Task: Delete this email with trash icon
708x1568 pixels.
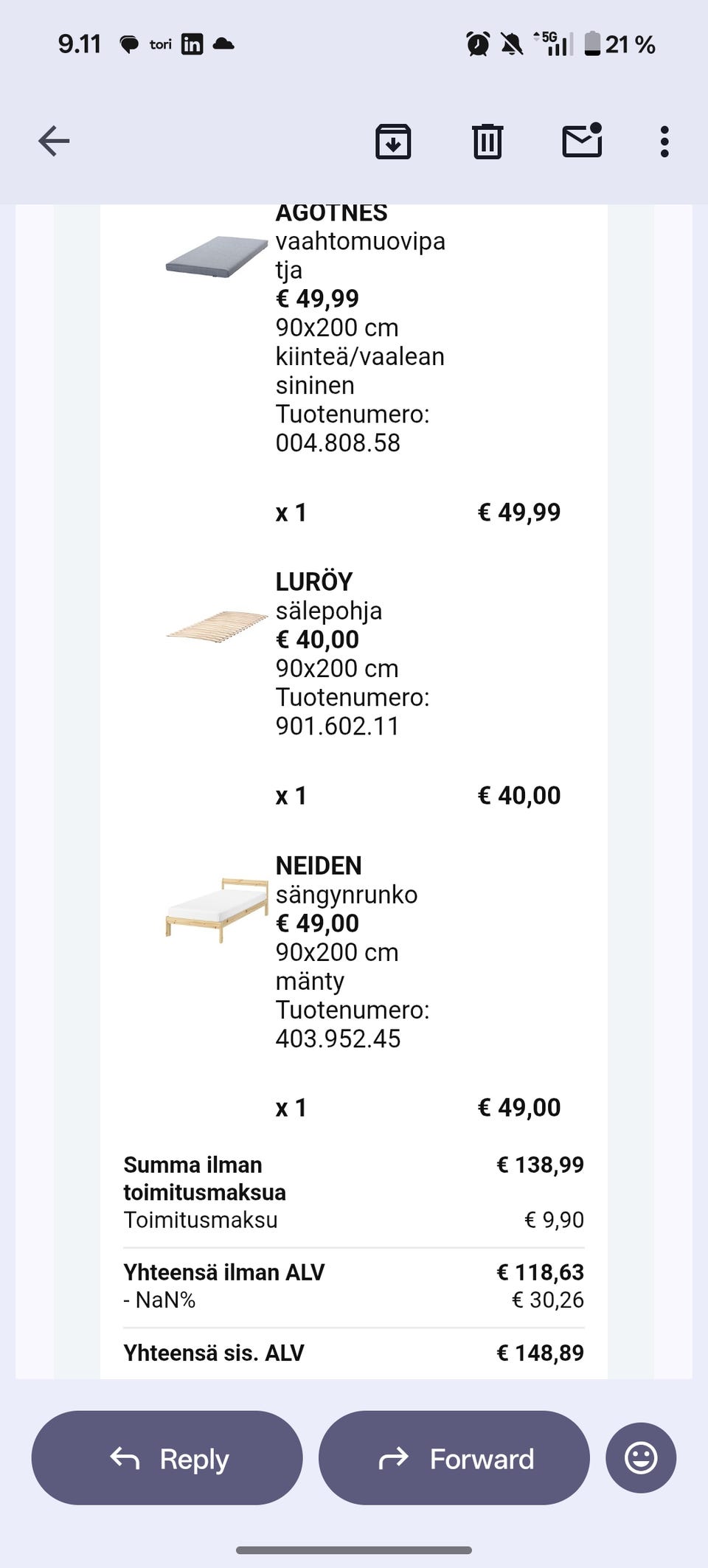Action: click(x=487, y=142)
